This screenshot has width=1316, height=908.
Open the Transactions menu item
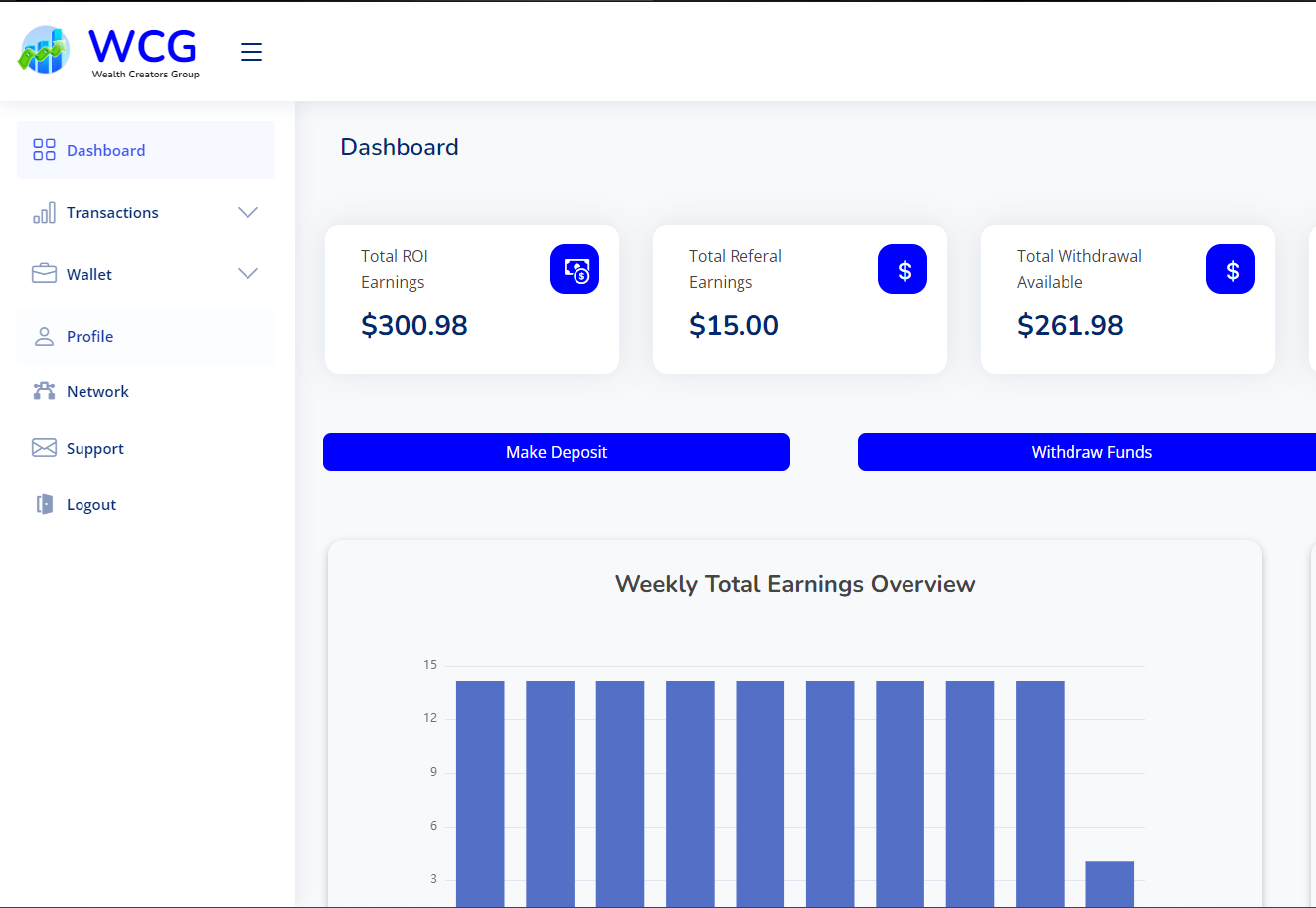point(146,212)
